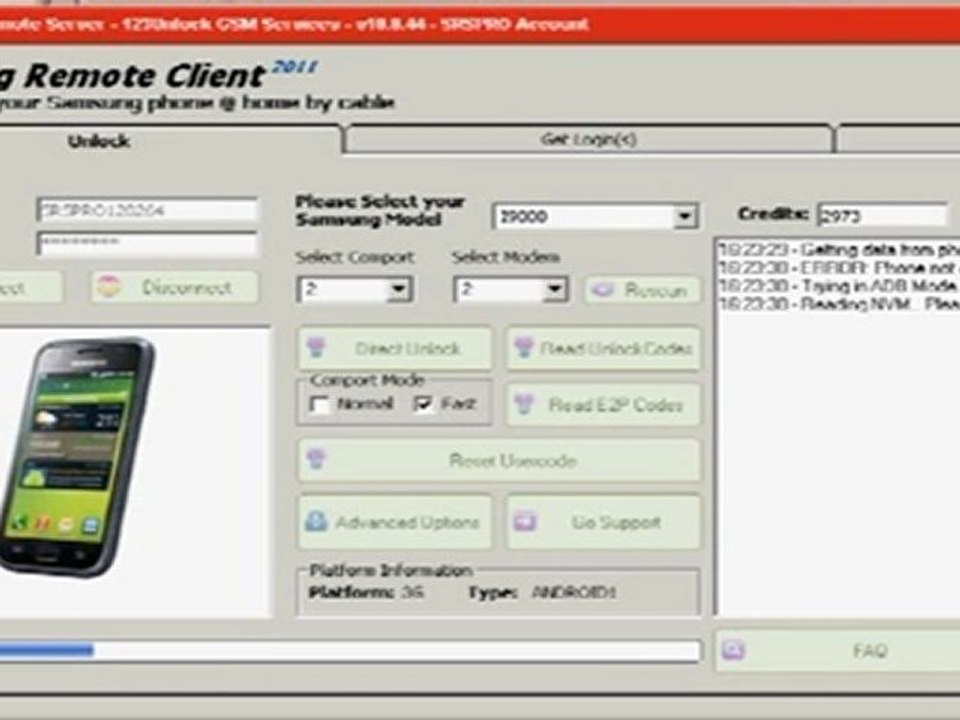This screenshot has height=720, width=960.
Task: Click the Disconnect button
Action: (174, 287)
